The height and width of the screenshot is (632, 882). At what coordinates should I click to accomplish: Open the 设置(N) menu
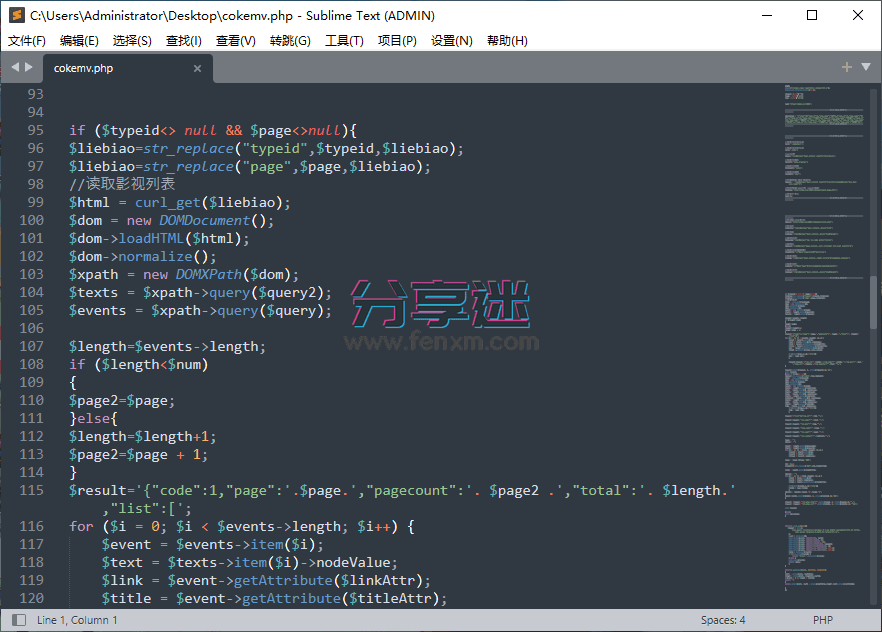pyautogui.click(x=452, y=40)
